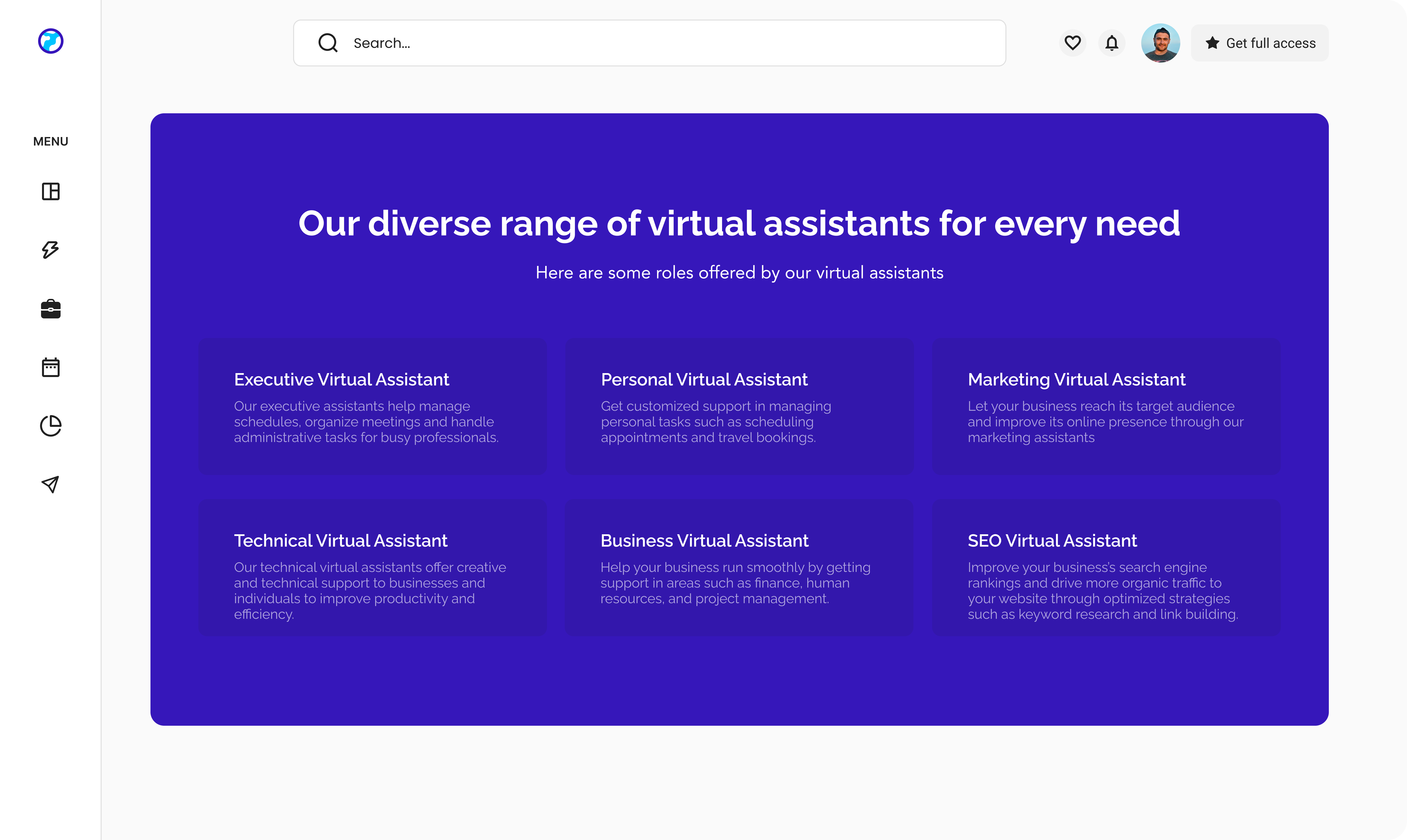Screen dimensions: 1407x840
Task: Select the Personal Virtual Assistant card title
Action: (x=704, y=379)
